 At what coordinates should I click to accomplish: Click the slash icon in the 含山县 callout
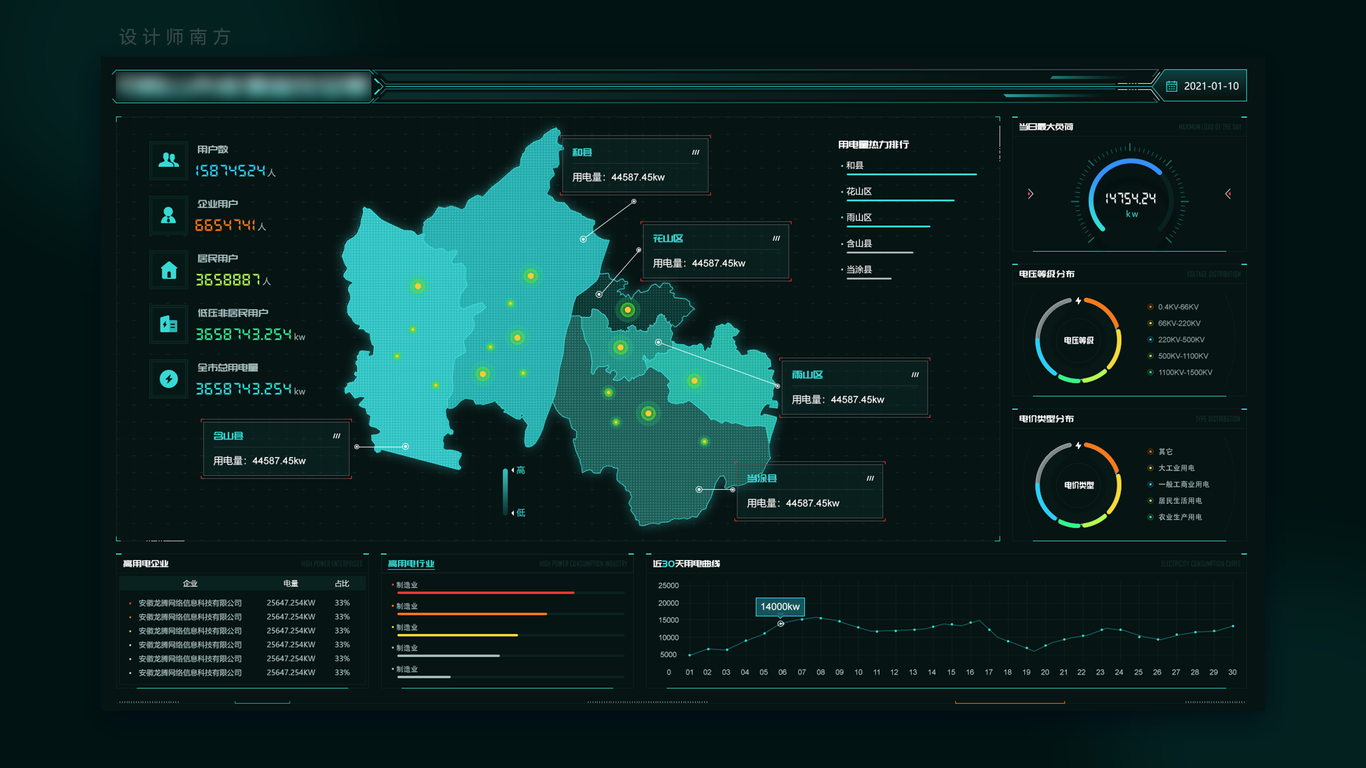click(337, 436)
